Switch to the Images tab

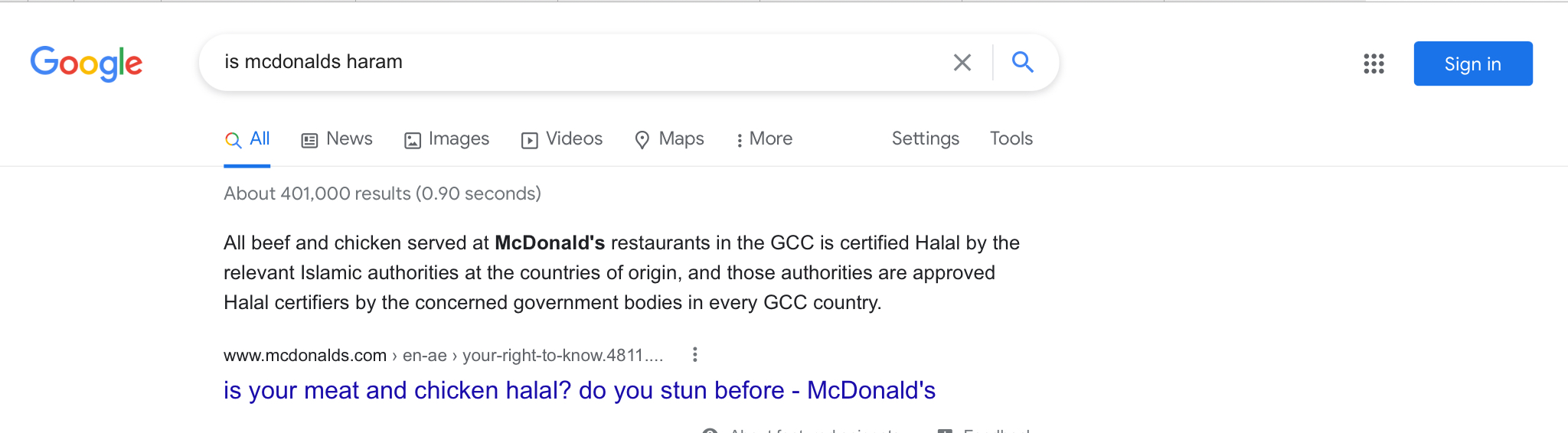coord(447,139)
